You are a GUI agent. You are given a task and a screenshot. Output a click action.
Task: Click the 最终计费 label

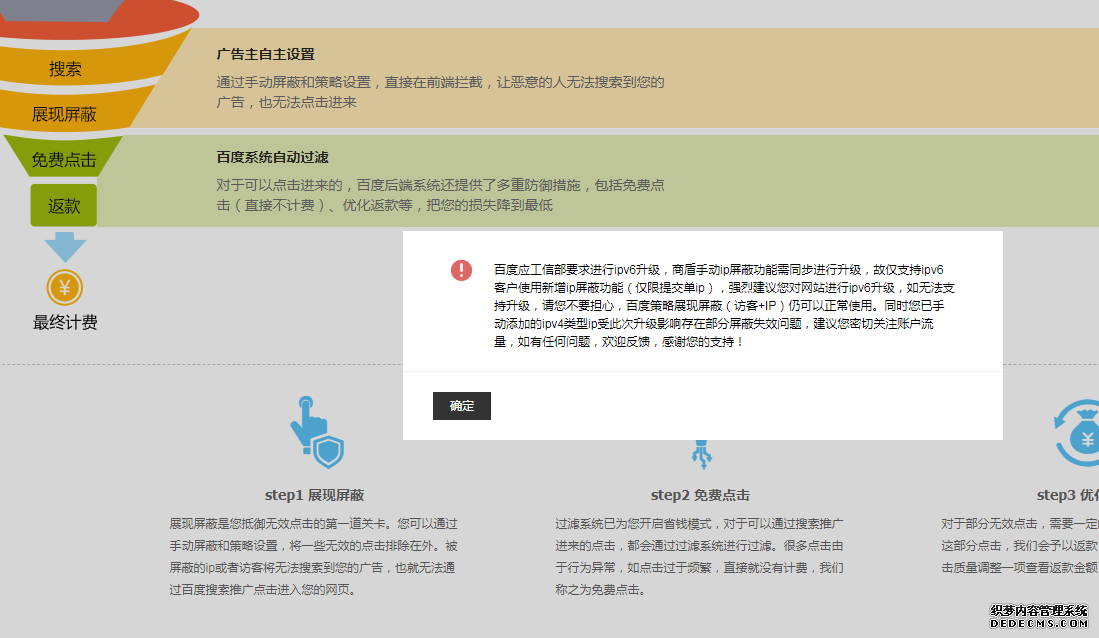[65, 322]
